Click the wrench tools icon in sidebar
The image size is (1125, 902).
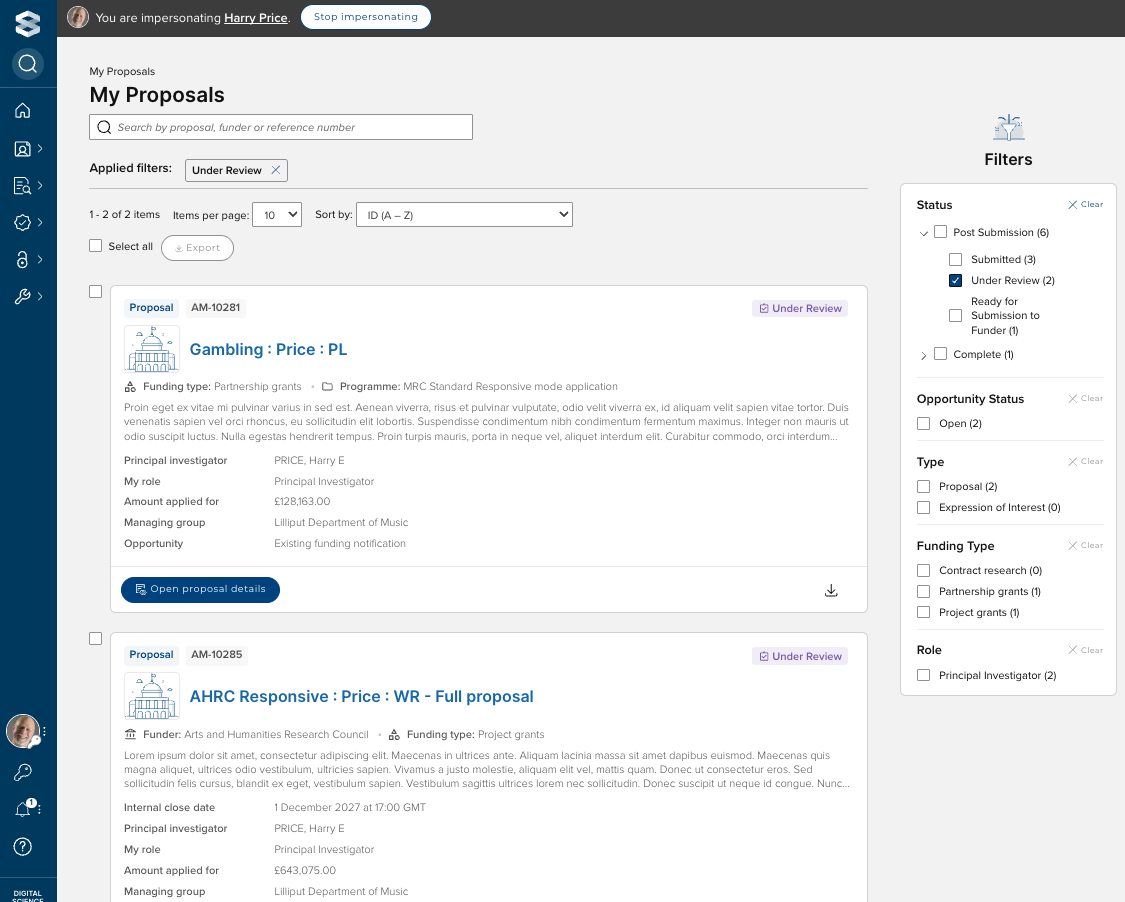(23, 296)
